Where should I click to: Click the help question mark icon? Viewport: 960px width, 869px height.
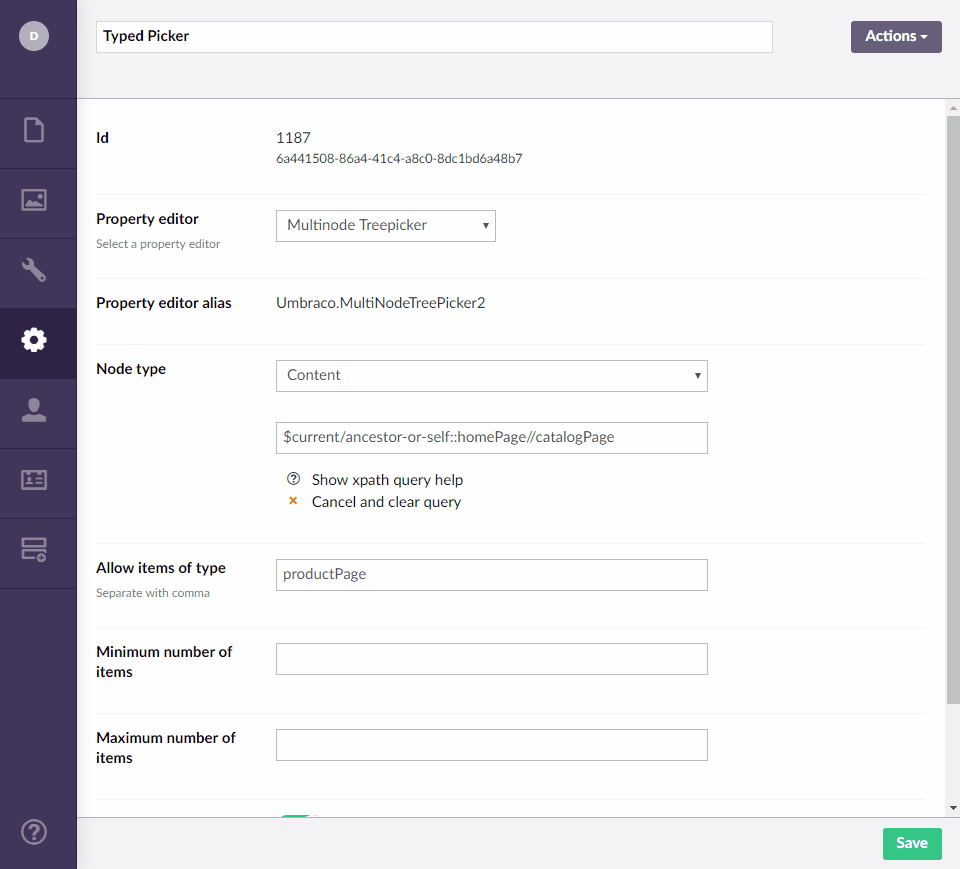(x=35, y=831)
